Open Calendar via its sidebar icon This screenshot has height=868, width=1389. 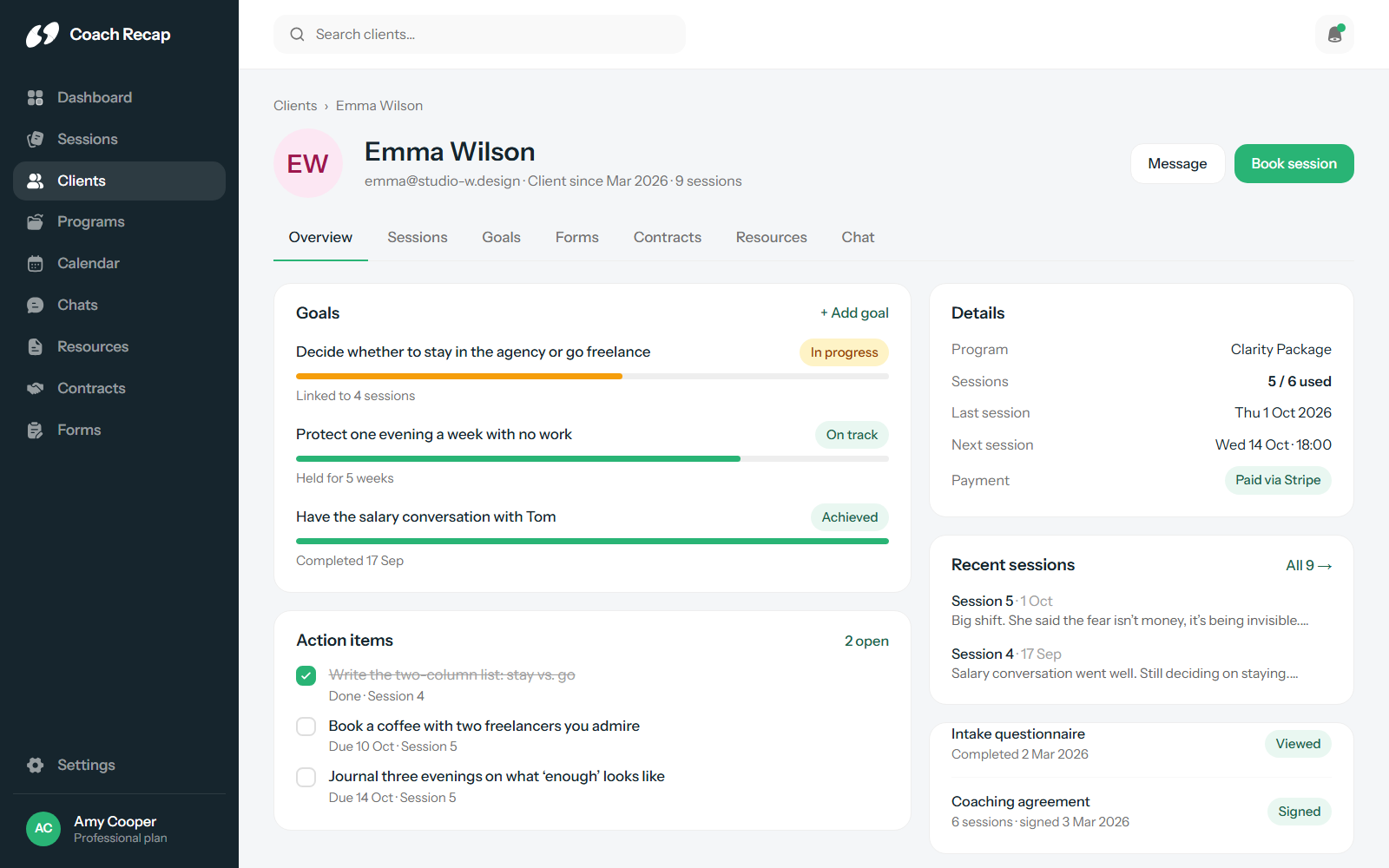click(x=36, y=264)
